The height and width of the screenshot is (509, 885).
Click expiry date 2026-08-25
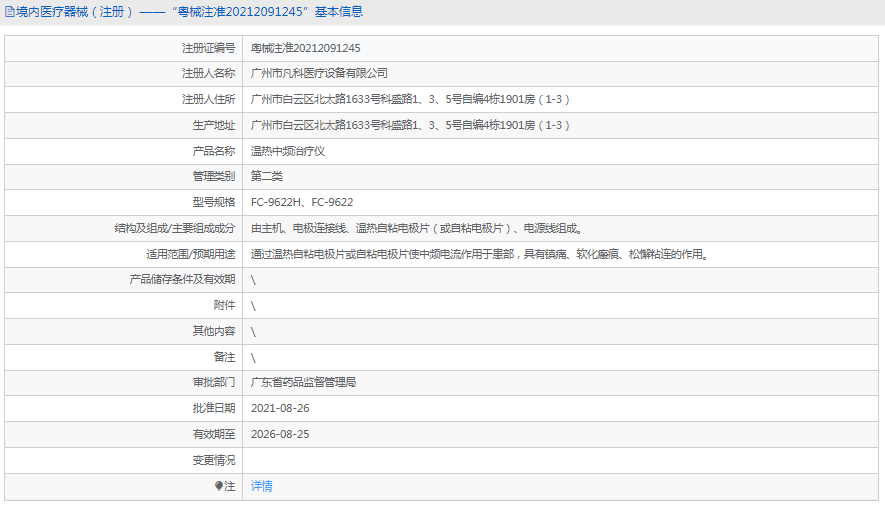tap(280, 434)
